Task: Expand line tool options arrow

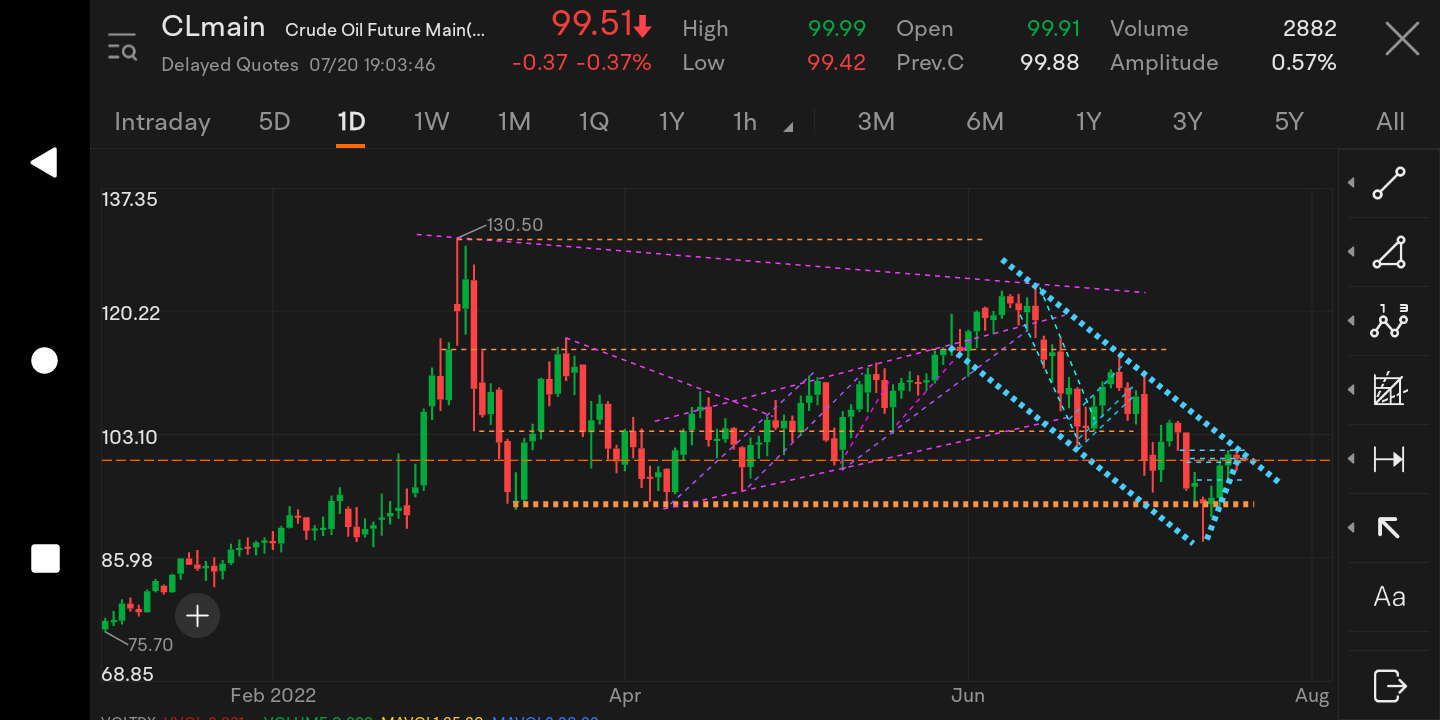Action: click(x=1352, y=183)
